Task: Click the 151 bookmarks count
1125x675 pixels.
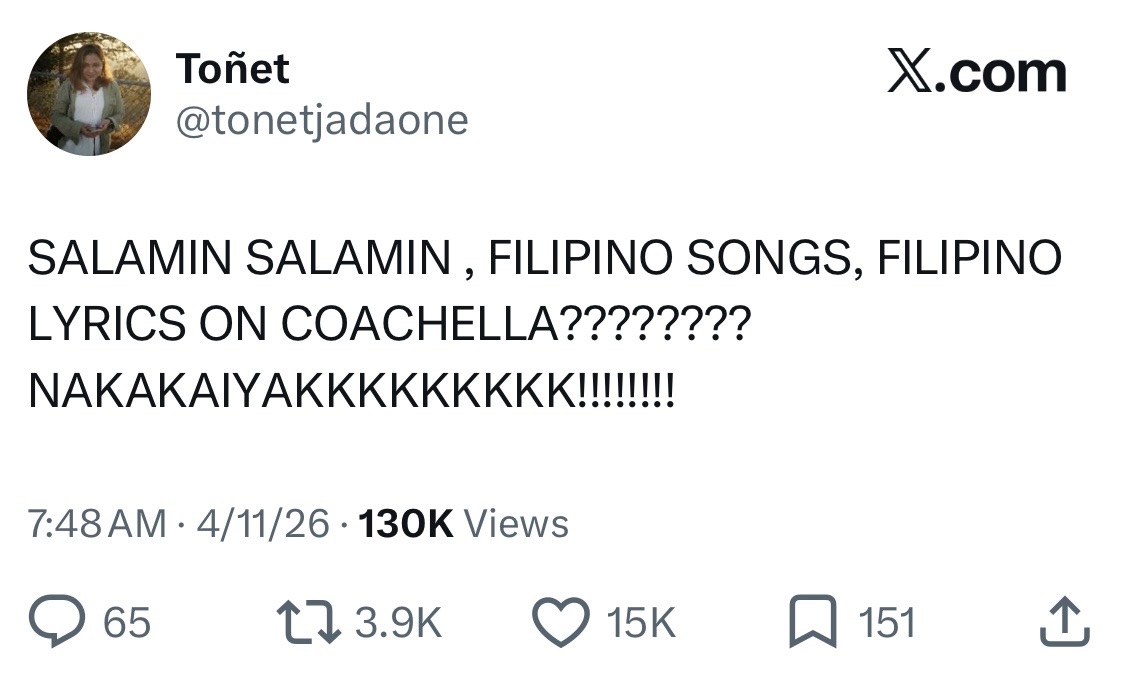Action: [x=887, y=623]
